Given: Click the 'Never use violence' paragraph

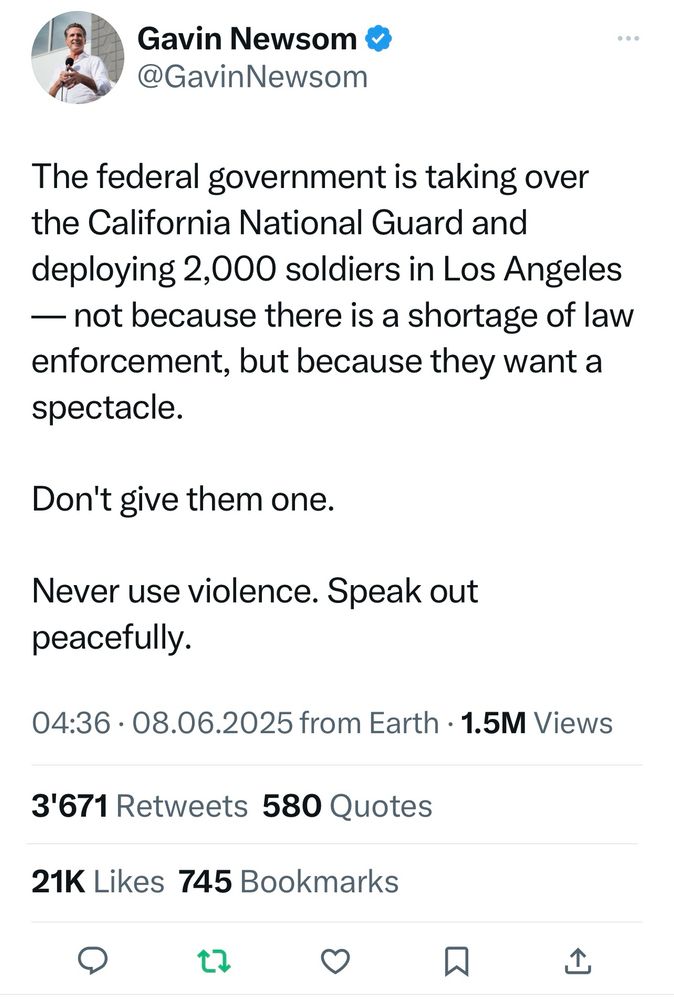Looking at the screenshot, I should (x=254, y=614).
